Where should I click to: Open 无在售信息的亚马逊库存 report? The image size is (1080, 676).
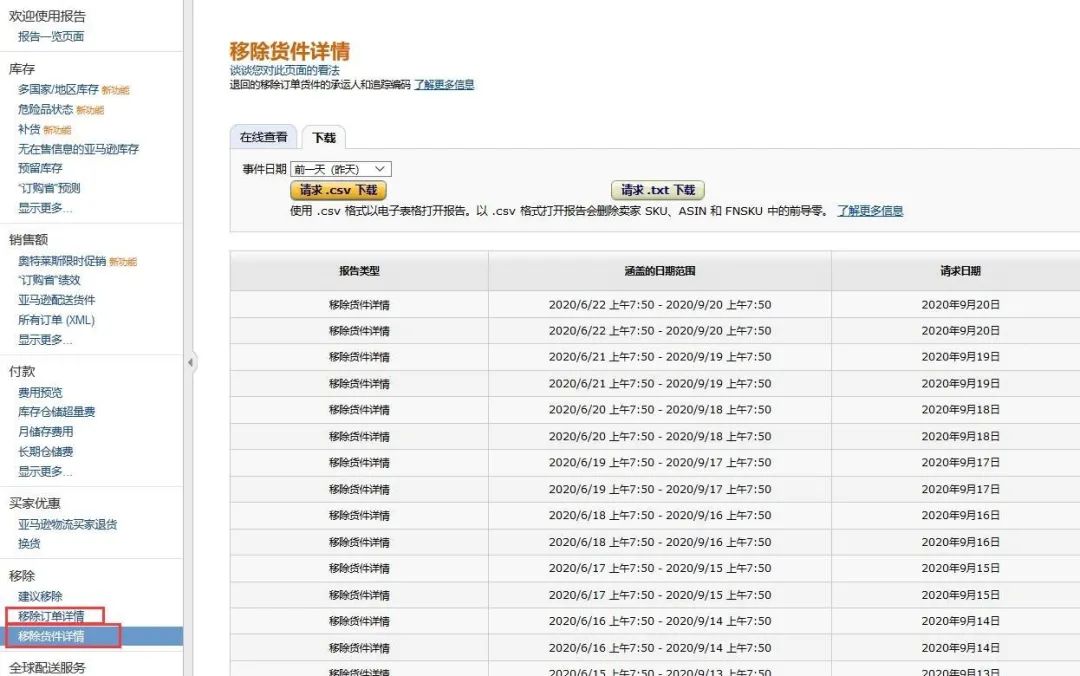[79, 149]
